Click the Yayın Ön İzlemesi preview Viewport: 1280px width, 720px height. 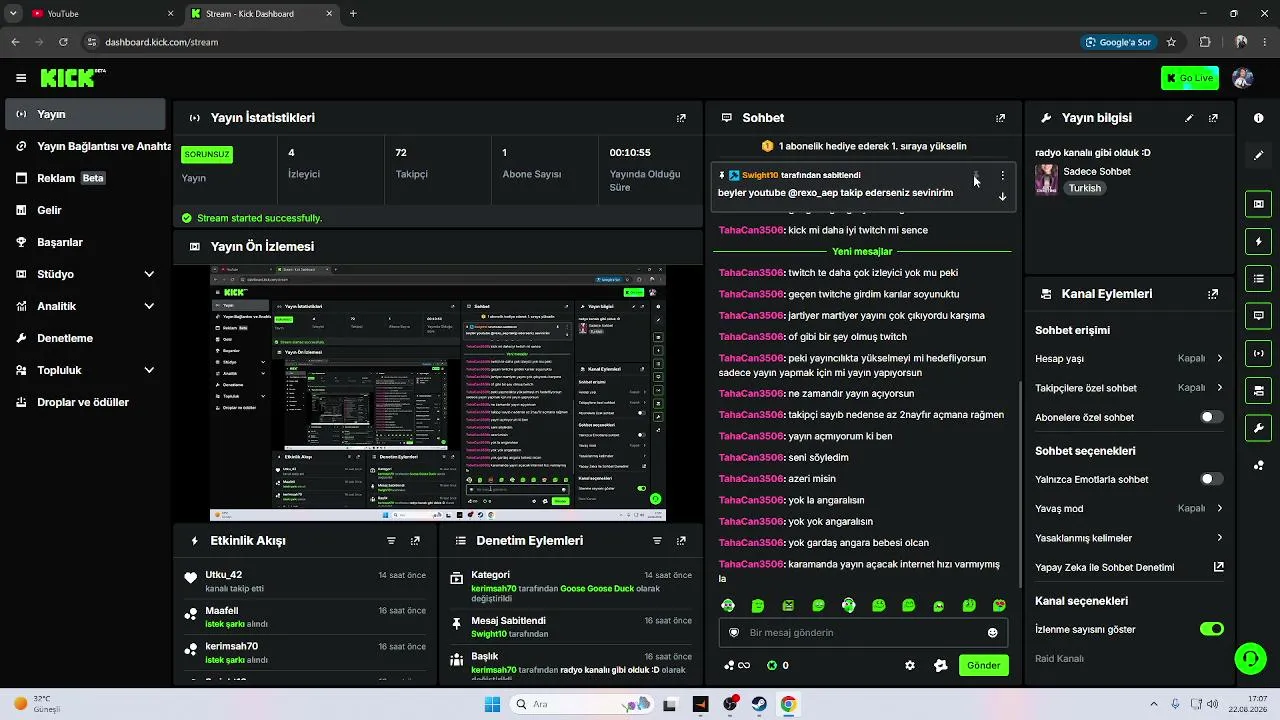coord(438,393)
